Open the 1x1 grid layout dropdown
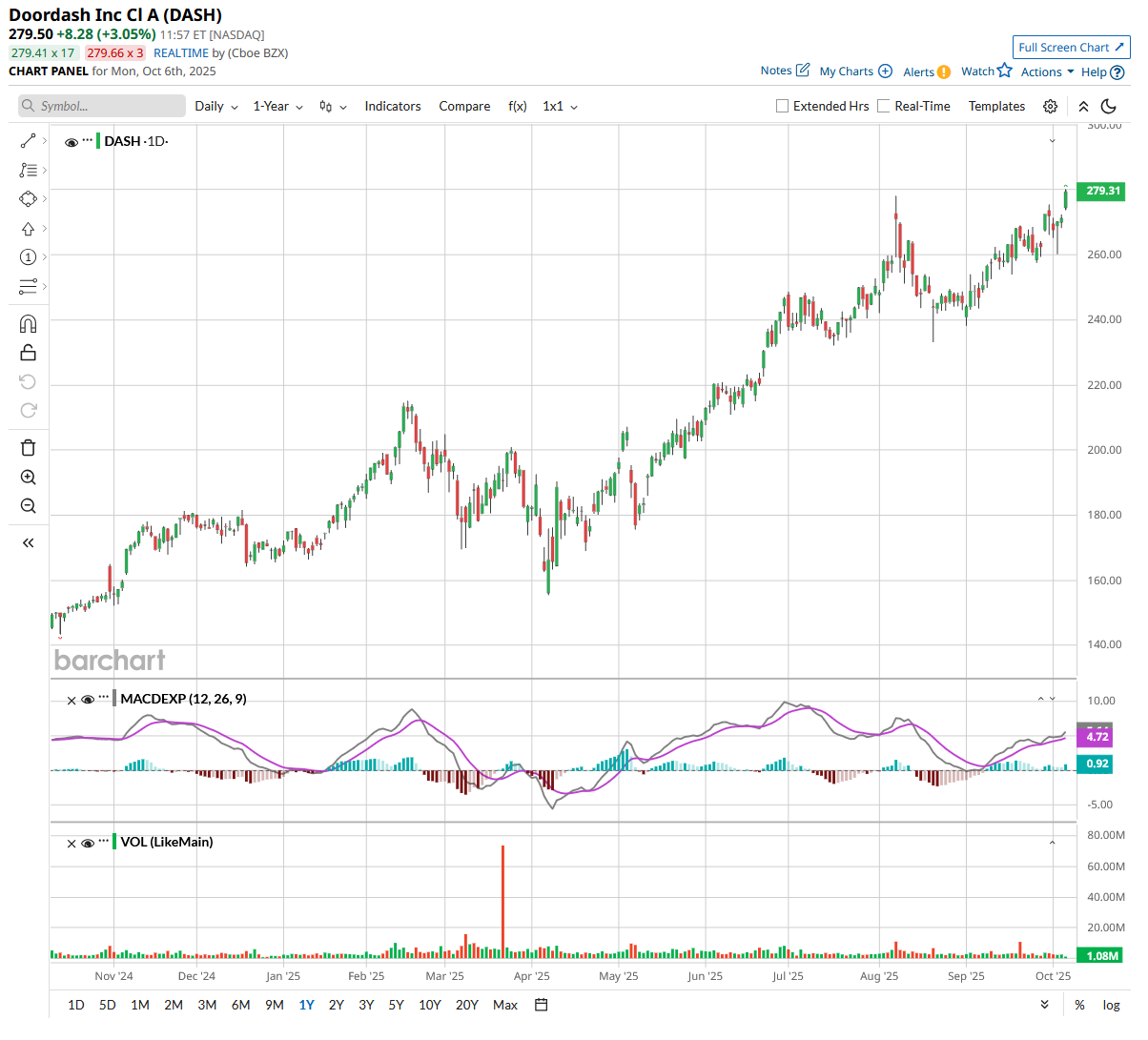The width and height of the screenshot is (1148, 1040). 561,107
